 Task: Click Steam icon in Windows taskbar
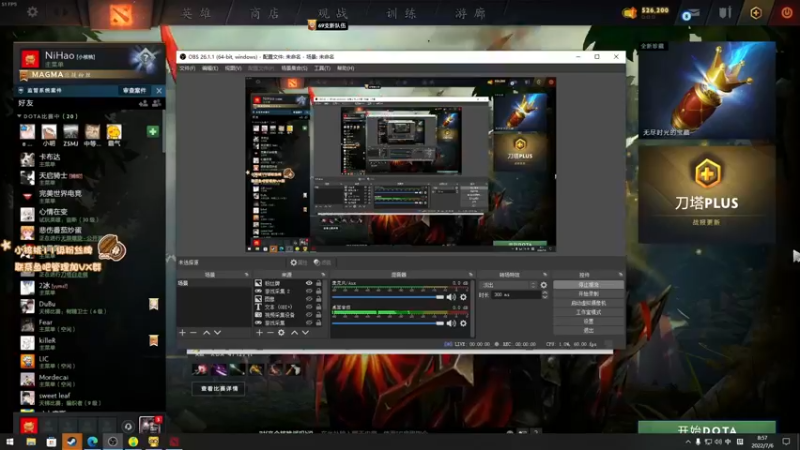click(x=71, y=441)
